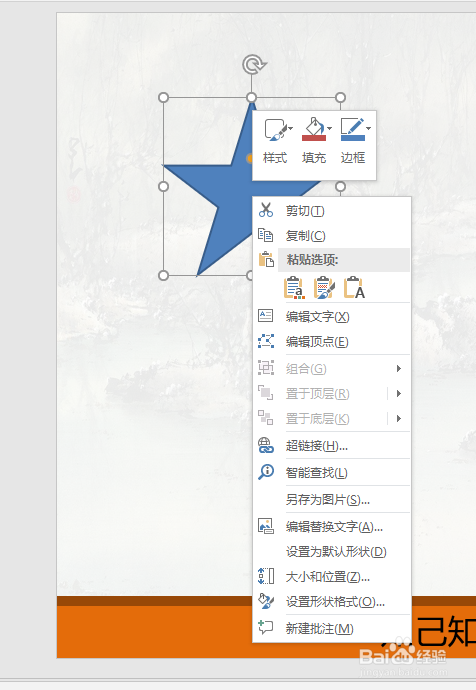Viewport: 476px width, 690px height.
Task: Click the Bring to Front icon
Action: [x=266, y=393]
